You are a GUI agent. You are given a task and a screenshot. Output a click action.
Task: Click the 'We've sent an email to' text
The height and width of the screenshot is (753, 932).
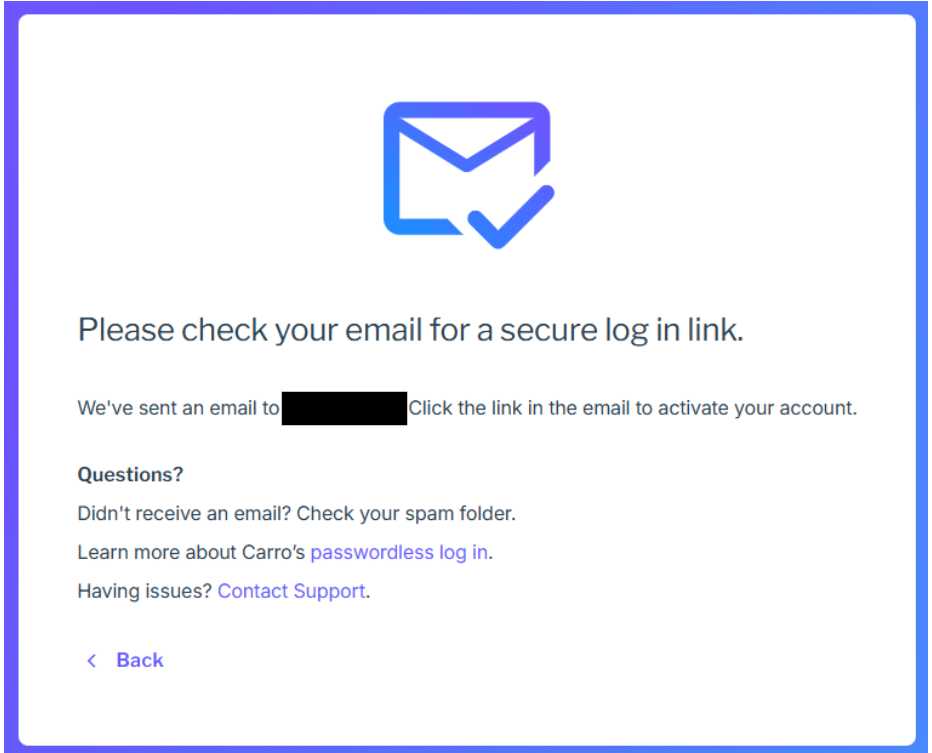[x=178, y=409]
